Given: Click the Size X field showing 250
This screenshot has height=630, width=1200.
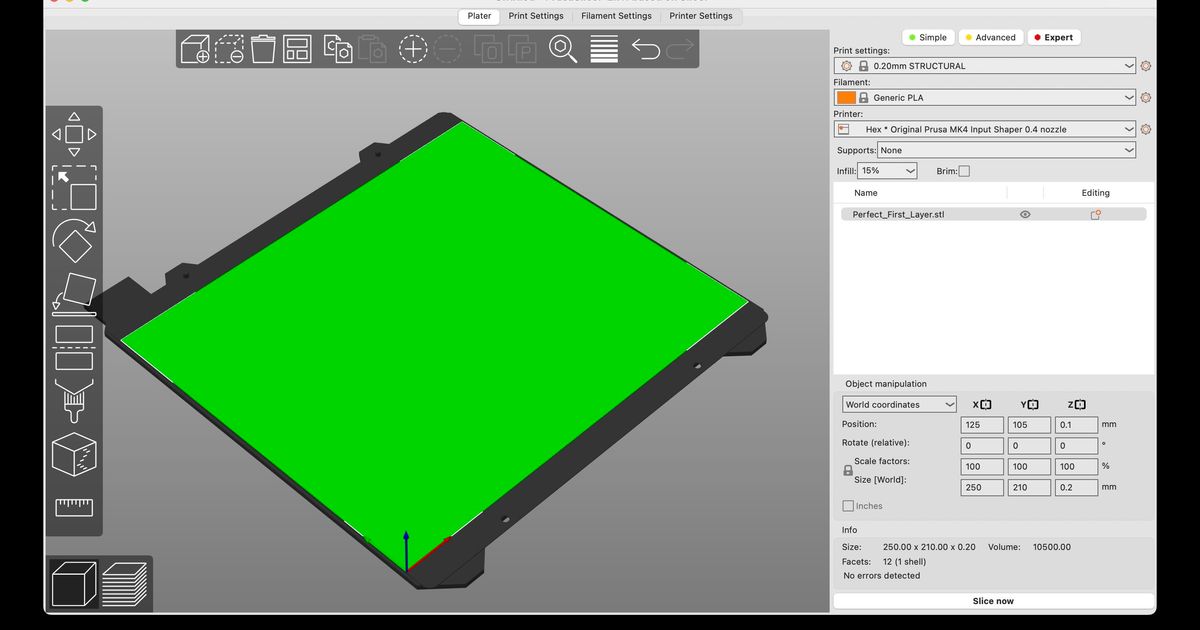Looking at the screenshot, I should (981, 488).
